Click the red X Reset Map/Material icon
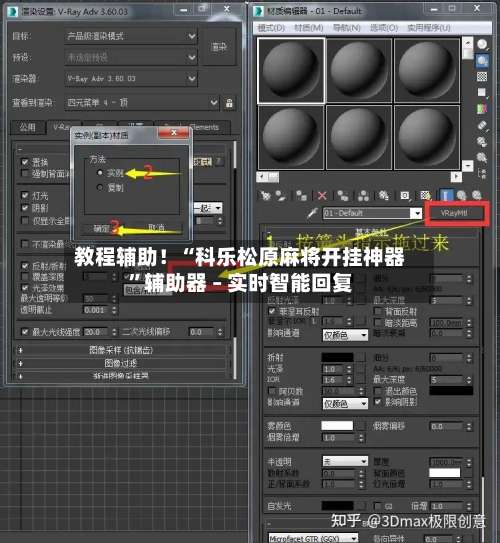 click(x=322, y=195)
